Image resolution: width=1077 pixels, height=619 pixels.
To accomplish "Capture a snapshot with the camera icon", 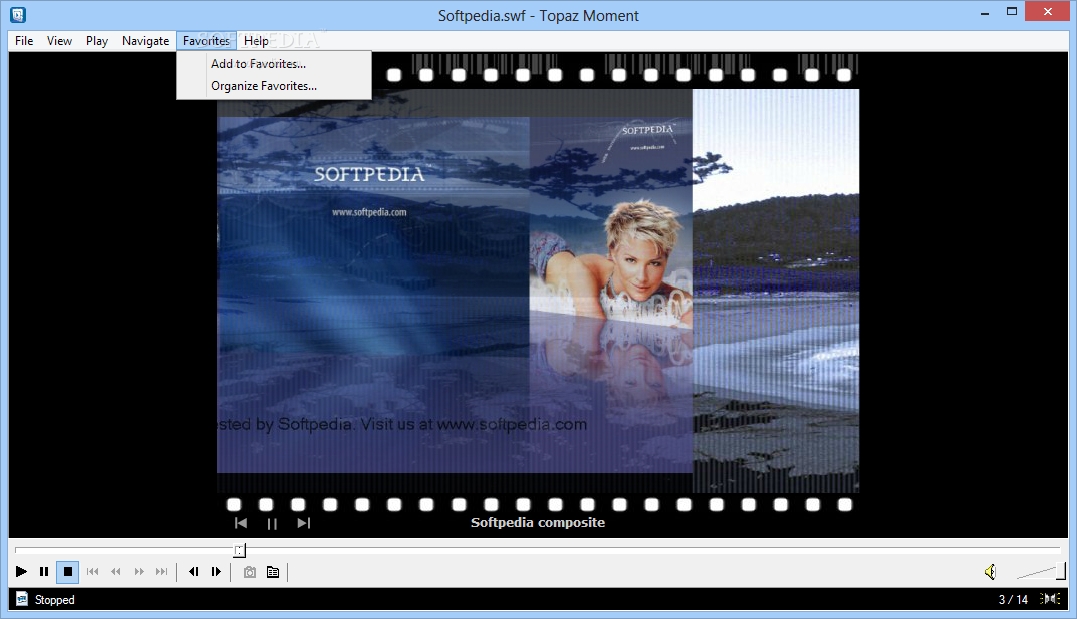I will click(x=250, y=572).
